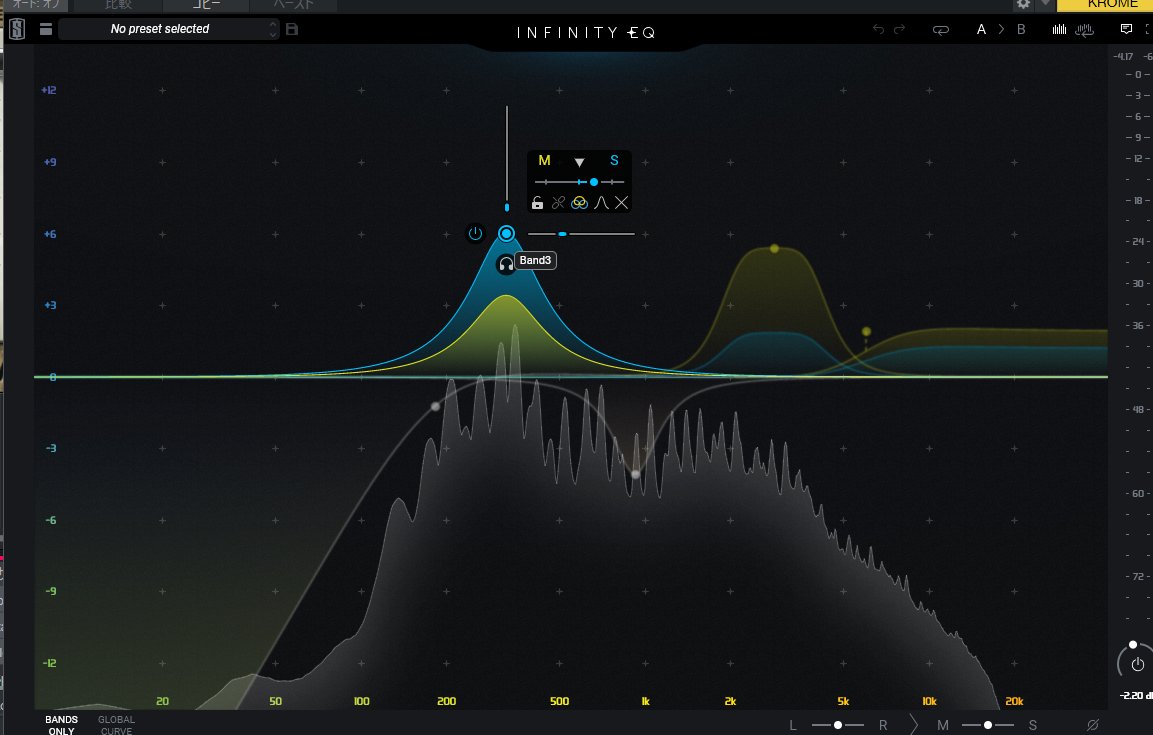This screenshot has height=735, width=1153.
Task: Open the comment tooltips icon
Action: (1126, 29)
